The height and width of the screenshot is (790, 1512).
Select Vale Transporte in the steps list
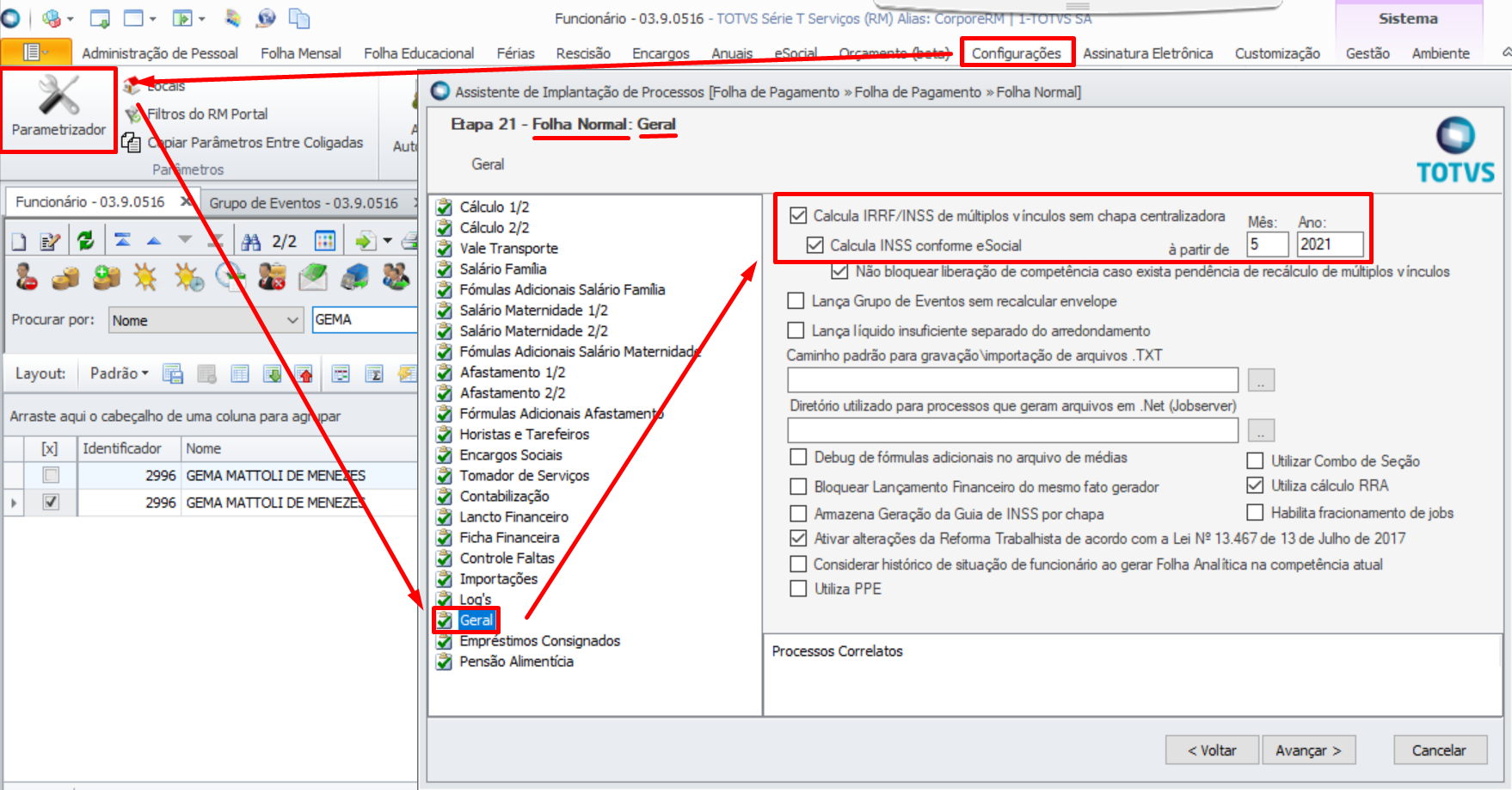tap(508, 248)
